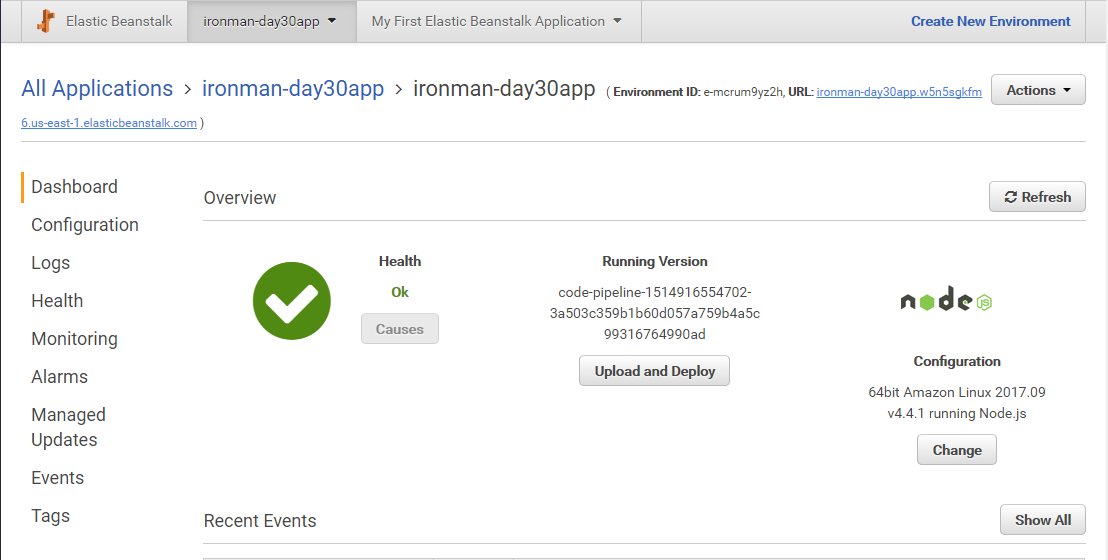The width and height of the screenshot is (1108, 560).
Task: Click the Node.js platform logo
Action: click(945, 300)
